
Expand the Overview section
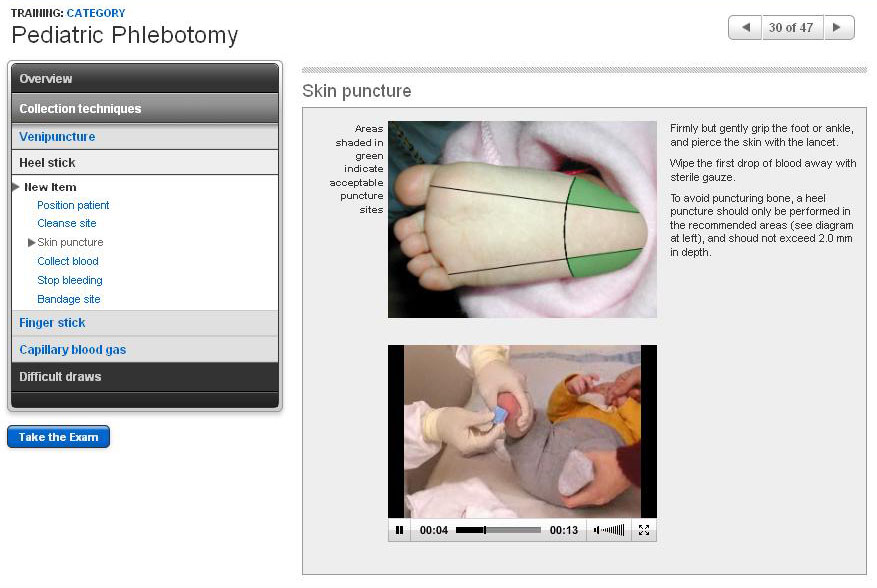(x=145, y=79)
